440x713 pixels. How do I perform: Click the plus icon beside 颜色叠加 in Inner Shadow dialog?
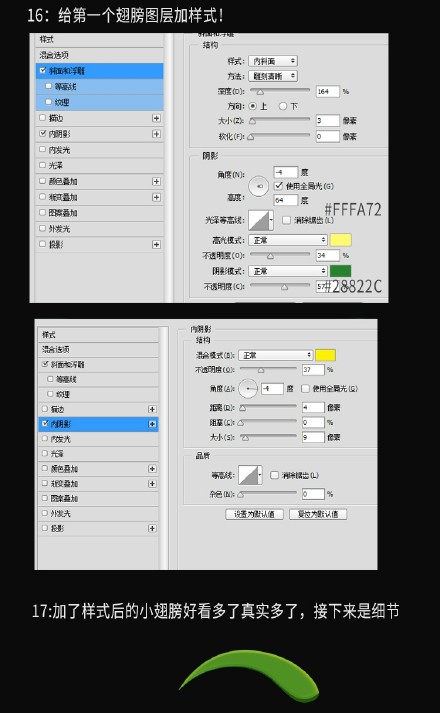point(152,469)
